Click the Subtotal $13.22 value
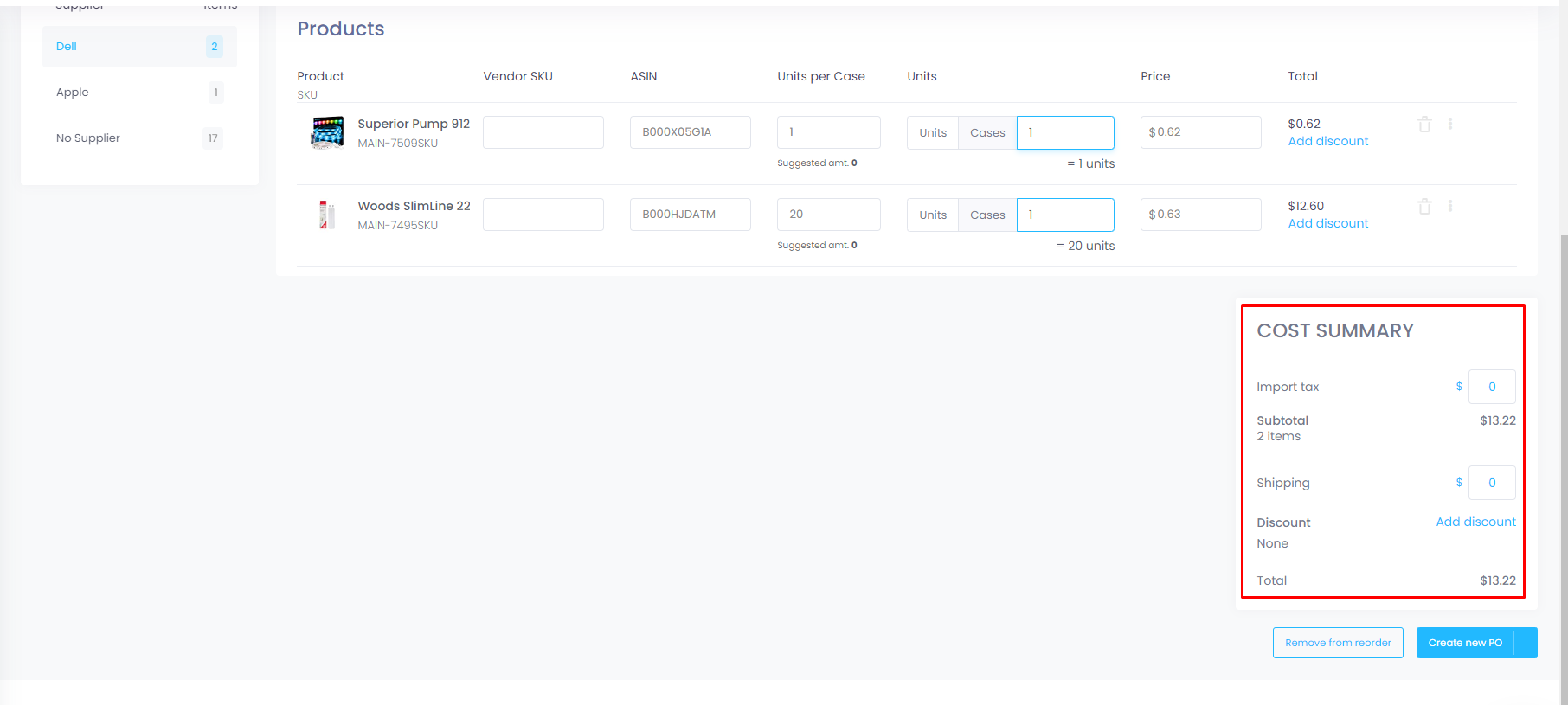The image size is (1568, 705). (1498, 420)
